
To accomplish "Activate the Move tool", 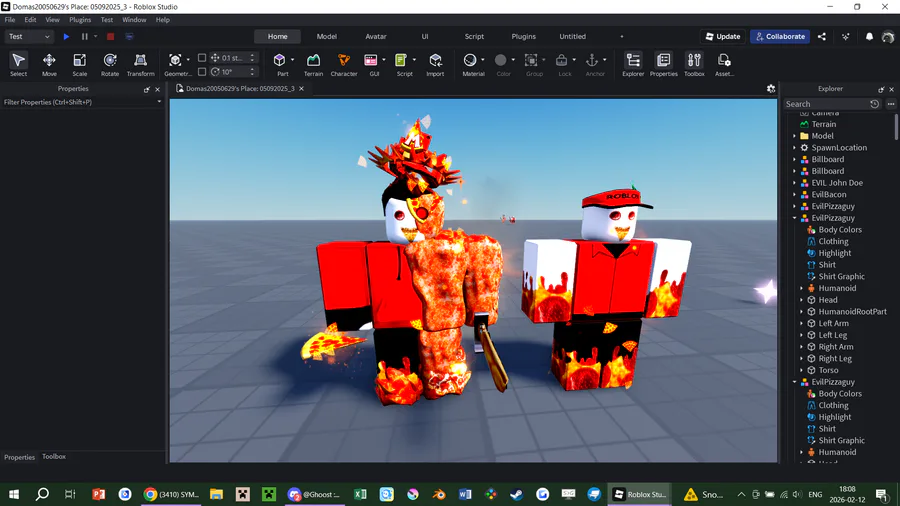I will [49, 64].
